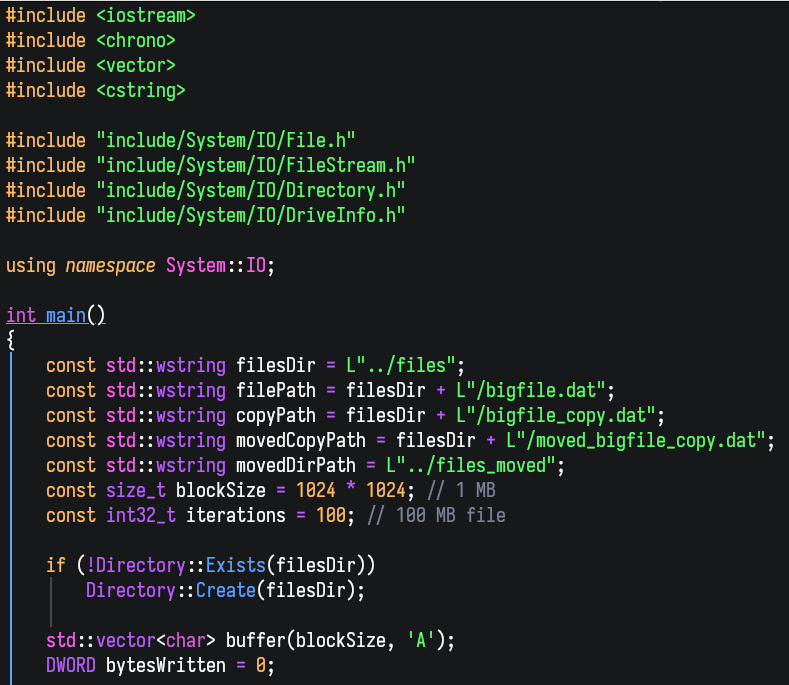Screen dimensions: 789x685
Task: Click "include/System/IO/Directory.h" string
Action: pos(251,191)
